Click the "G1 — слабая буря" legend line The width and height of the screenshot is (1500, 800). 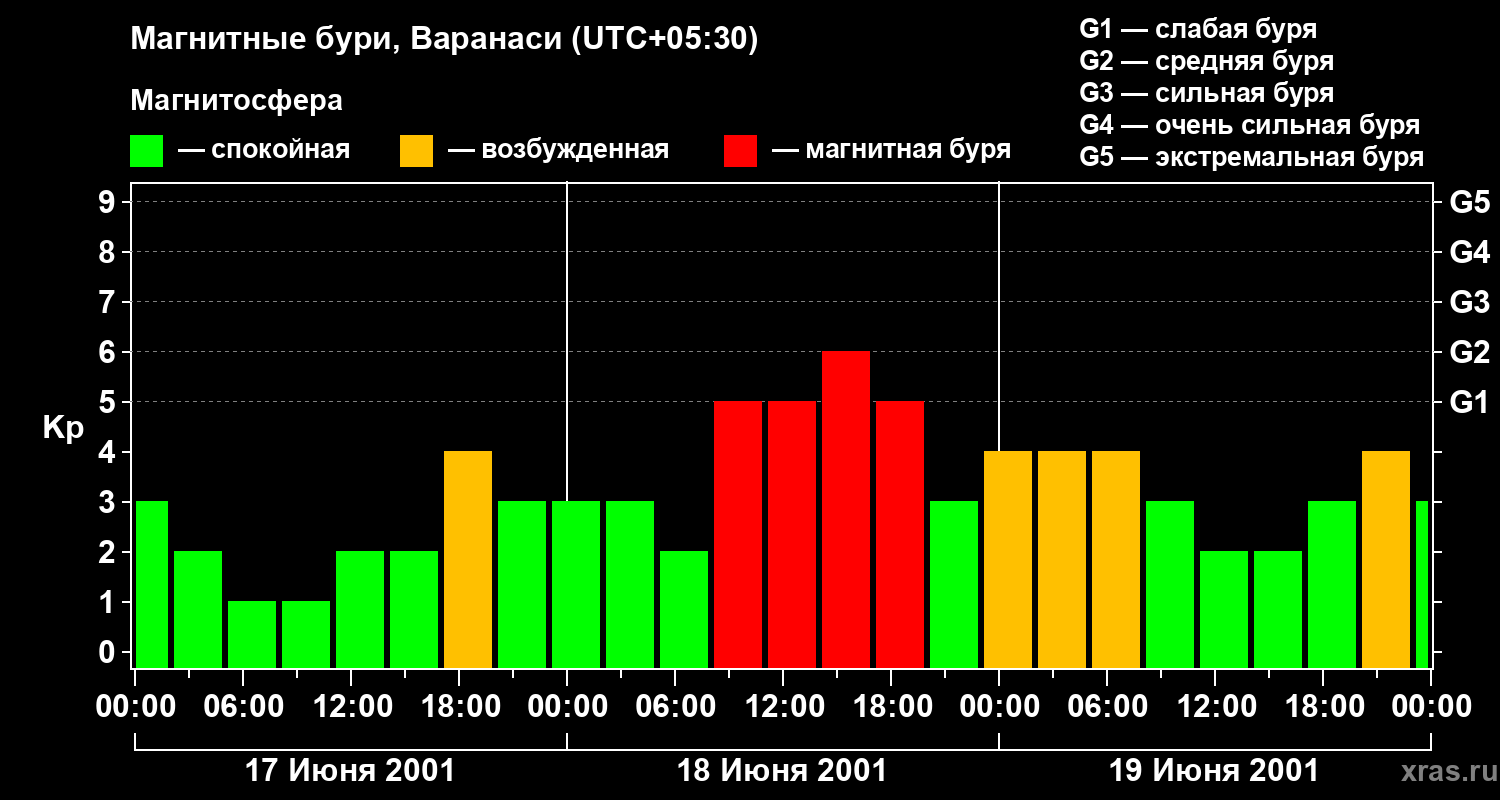[x=1198, y=29]
